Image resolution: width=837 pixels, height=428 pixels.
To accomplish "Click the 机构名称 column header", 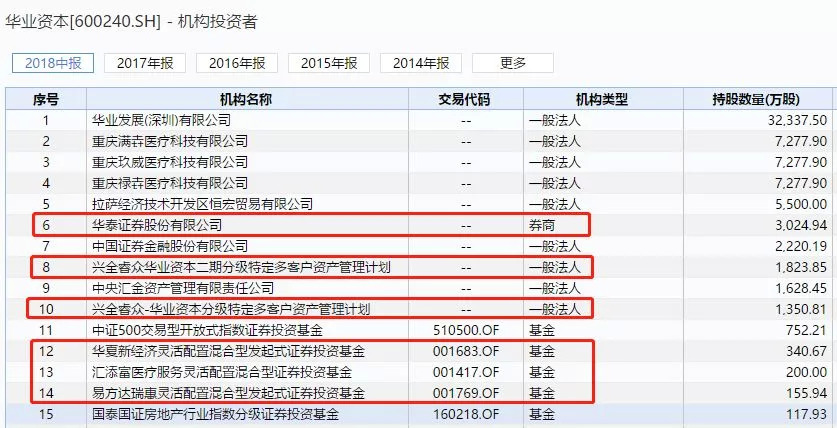I will pyautogui.click(x=247, y=99).
